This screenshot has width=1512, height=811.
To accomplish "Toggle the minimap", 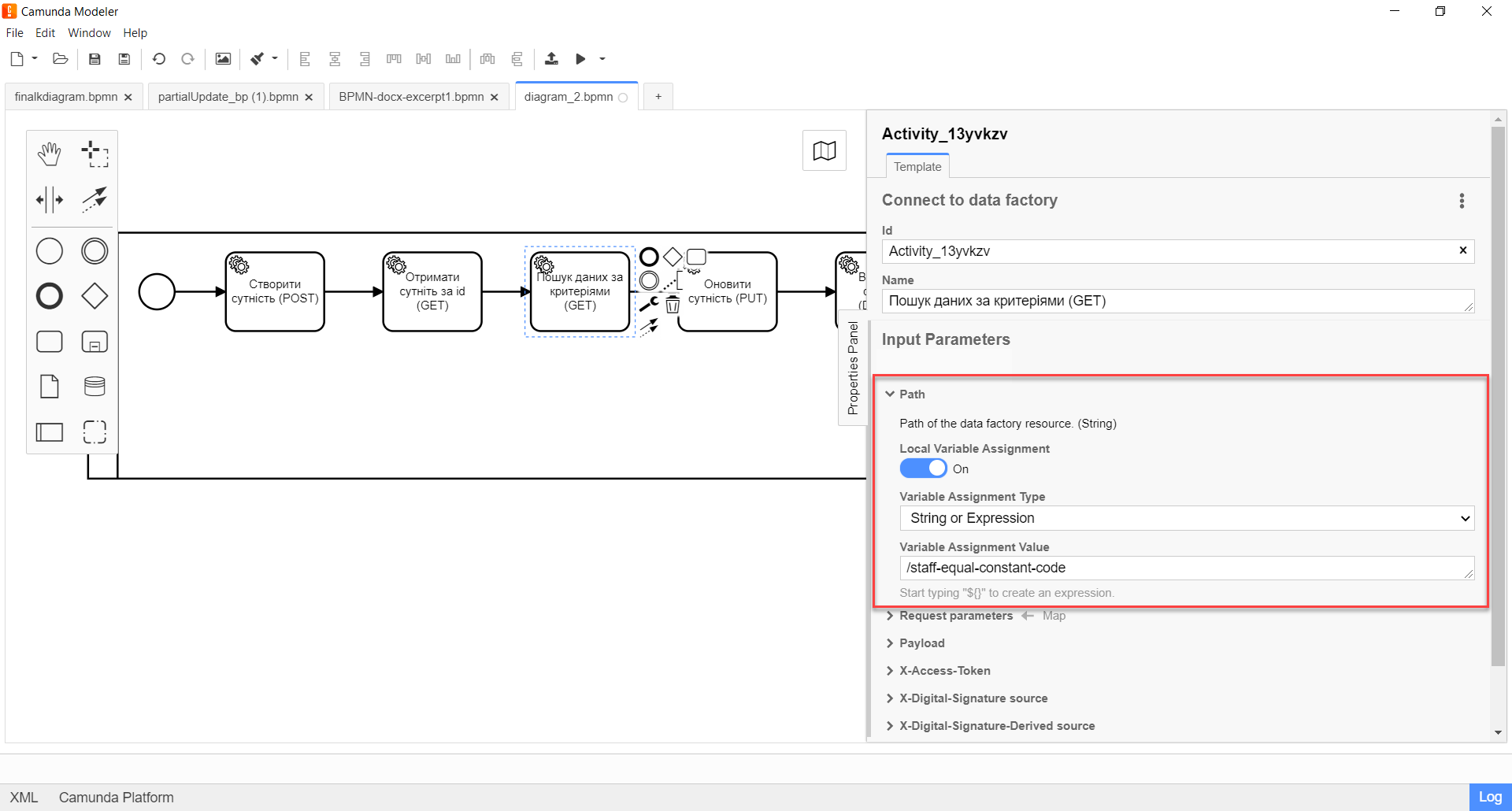I will point(825,150).
